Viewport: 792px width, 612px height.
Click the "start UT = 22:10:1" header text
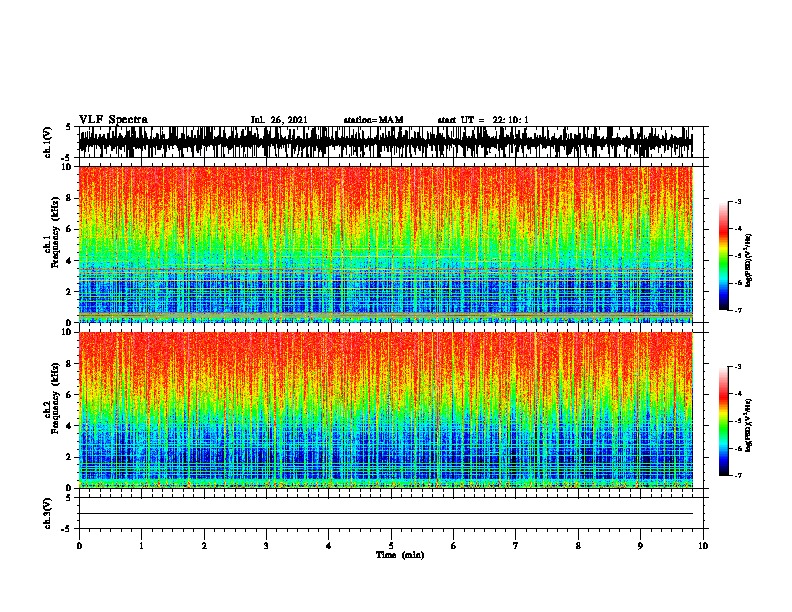pyautogui.click(x=483, y=120)
